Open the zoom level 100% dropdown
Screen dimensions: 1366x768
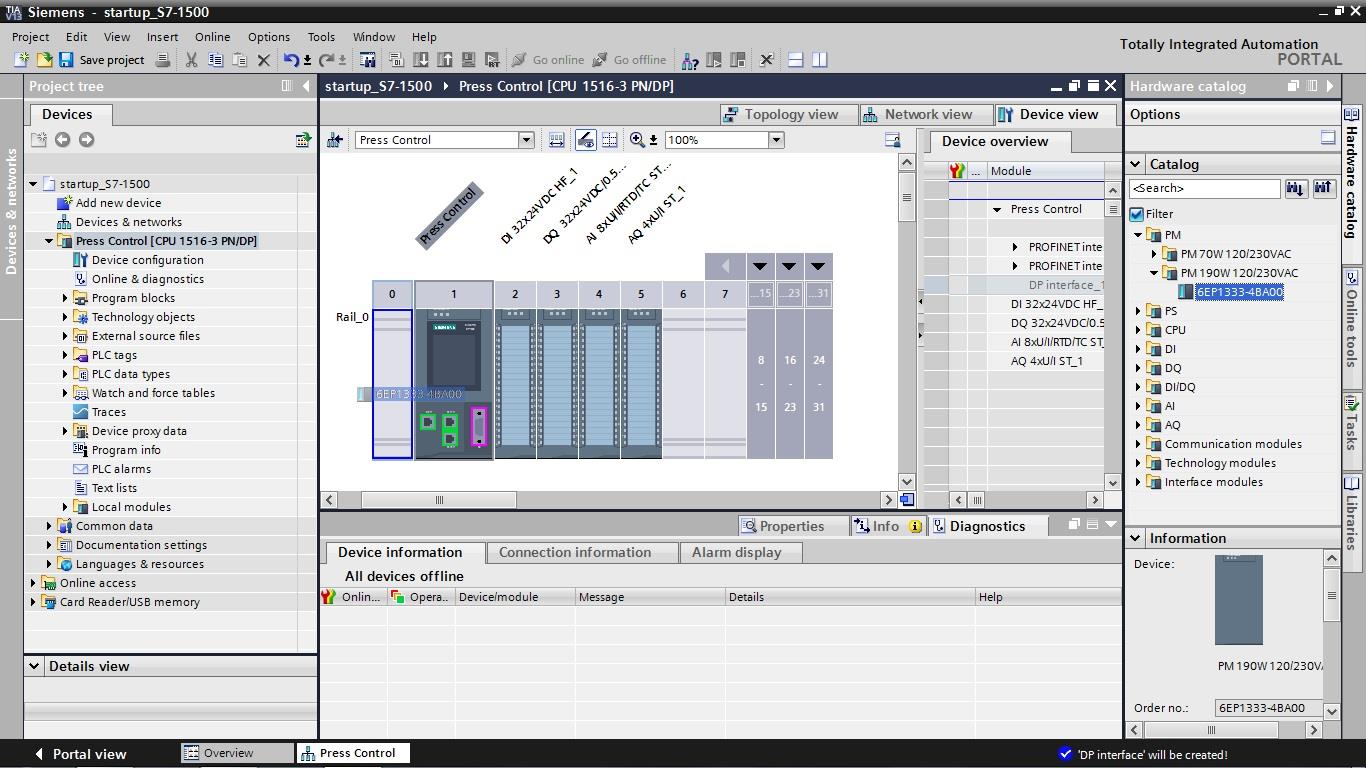pos(776,140)
